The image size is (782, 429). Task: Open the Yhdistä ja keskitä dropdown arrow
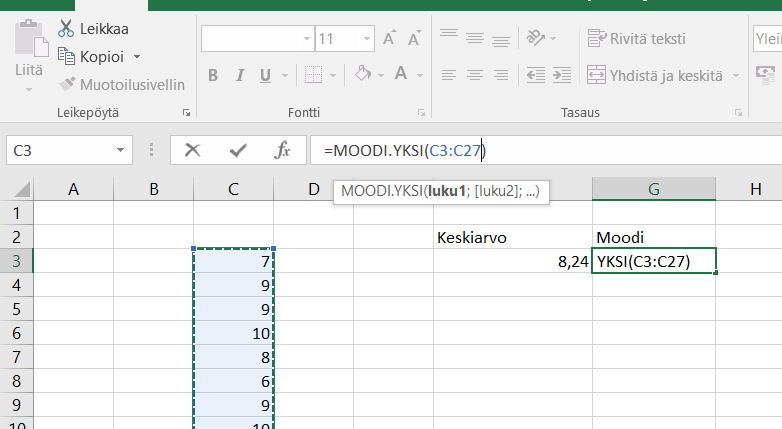[736, 75]
